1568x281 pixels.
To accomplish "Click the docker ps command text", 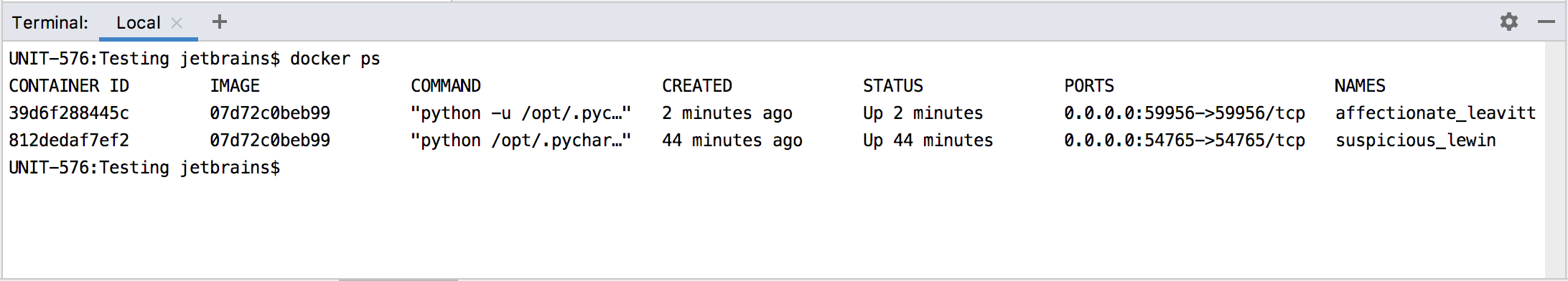I will pos(335,59).
